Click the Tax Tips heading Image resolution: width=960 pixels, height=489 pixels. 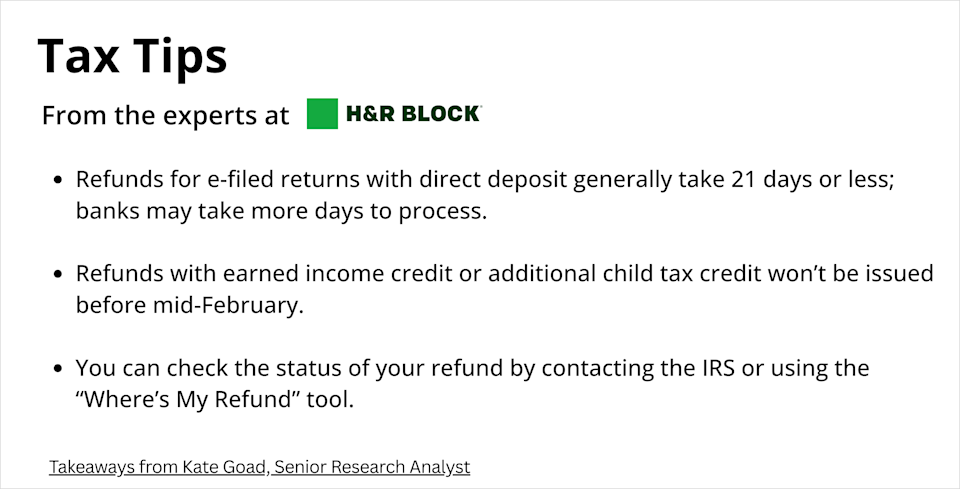click(132, 56)
